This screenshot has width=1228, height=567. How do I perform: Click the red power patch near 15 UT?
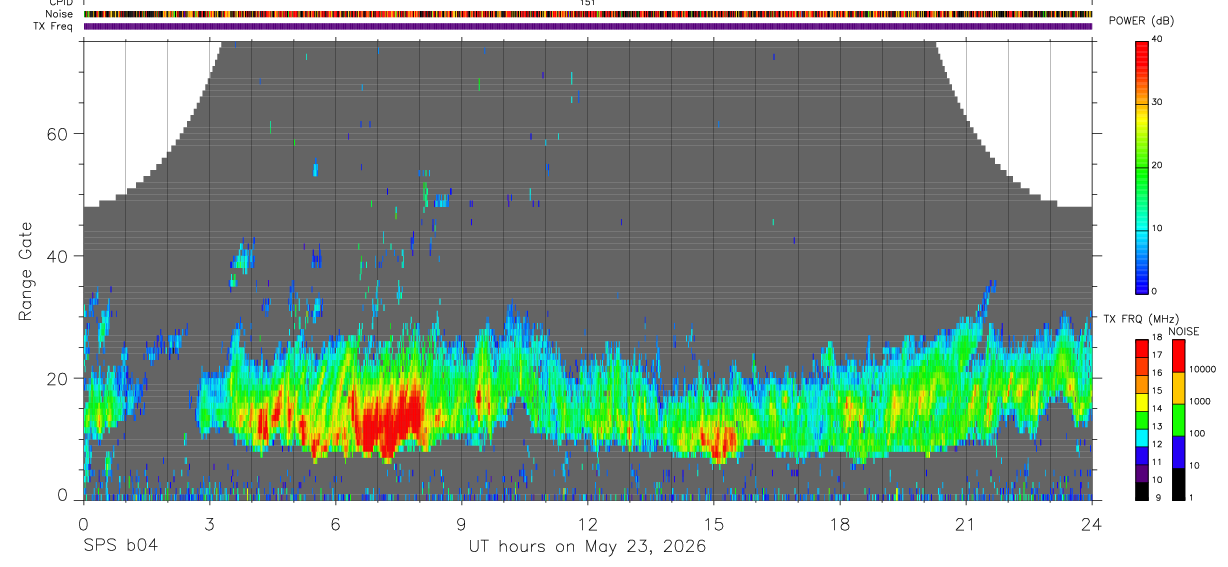coord(718,438)
